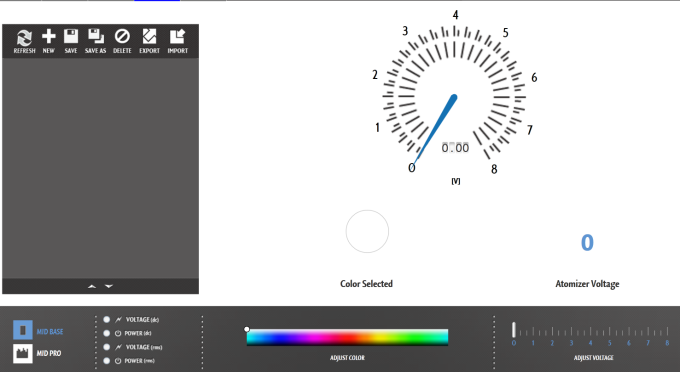Click the Save floppy disk icon

pyautogui.click(x=71, y=36)
